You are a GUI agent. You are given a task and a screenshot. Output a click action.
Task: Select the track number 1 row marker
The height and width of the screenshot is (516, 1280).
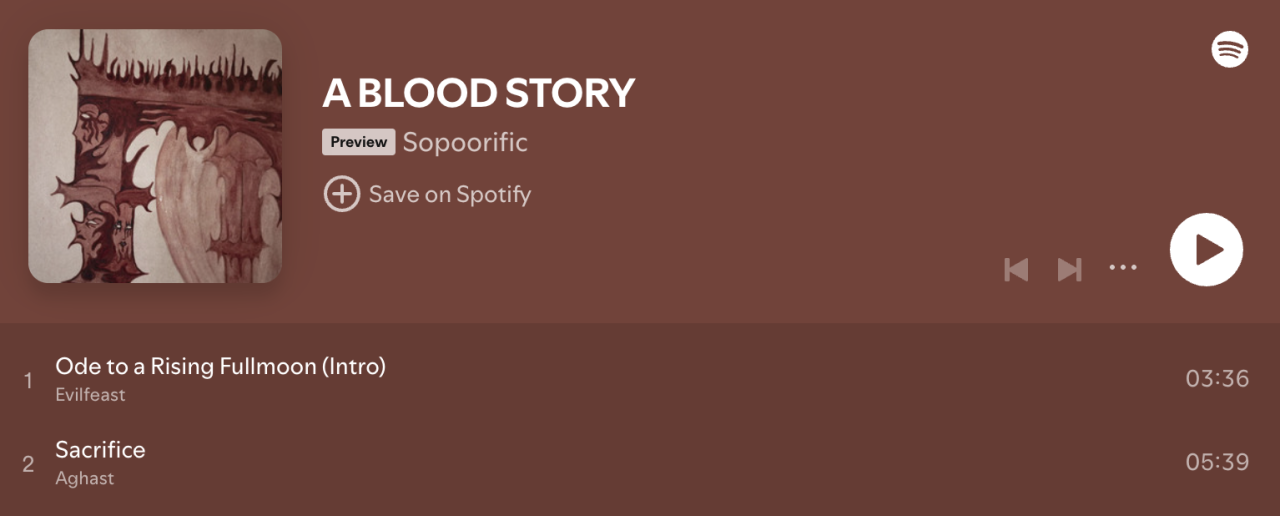[28, 380]
